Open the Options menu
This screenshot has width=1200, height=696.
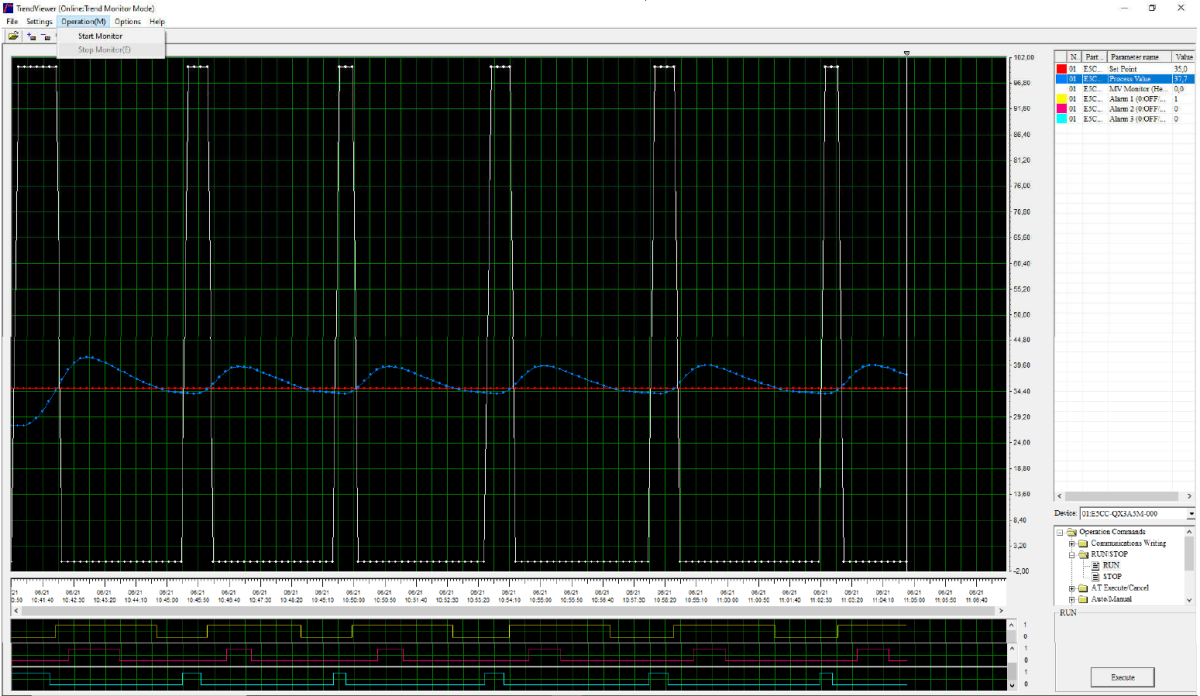coord(128,21)
